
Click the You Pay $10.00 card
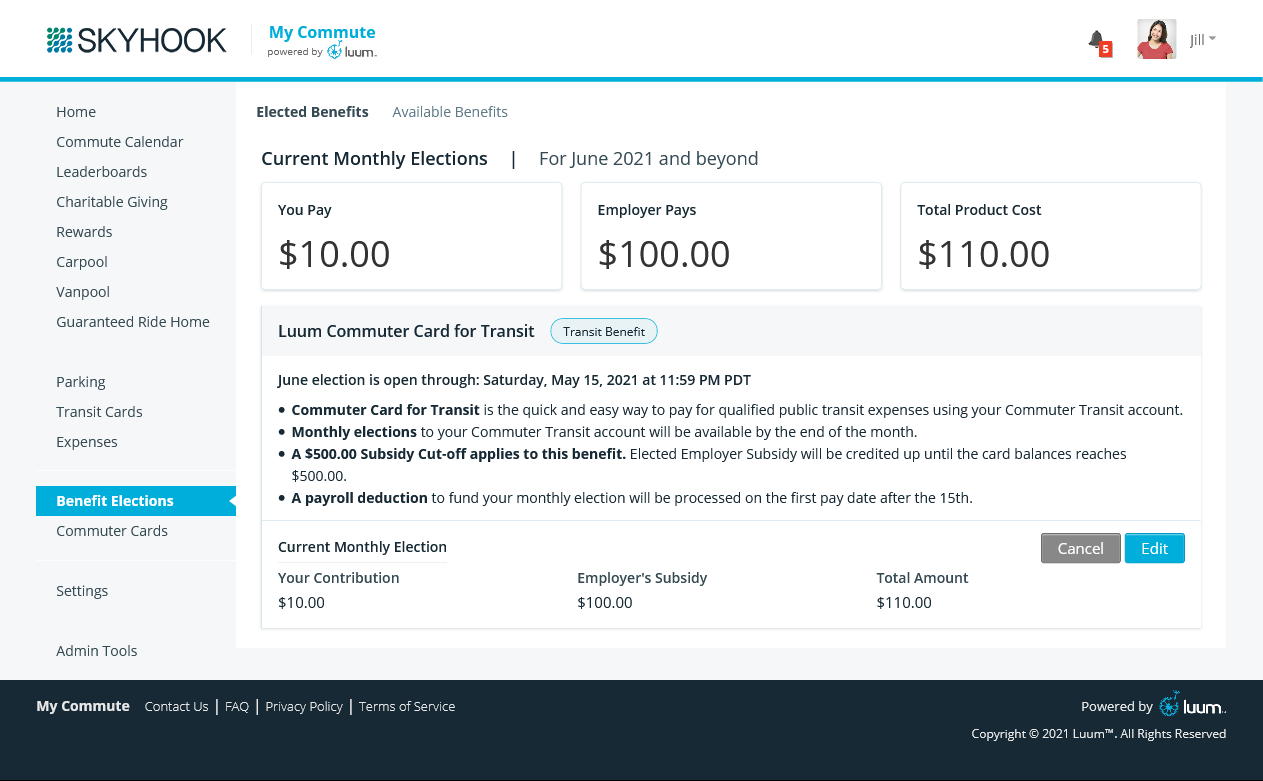click(411, 236)
